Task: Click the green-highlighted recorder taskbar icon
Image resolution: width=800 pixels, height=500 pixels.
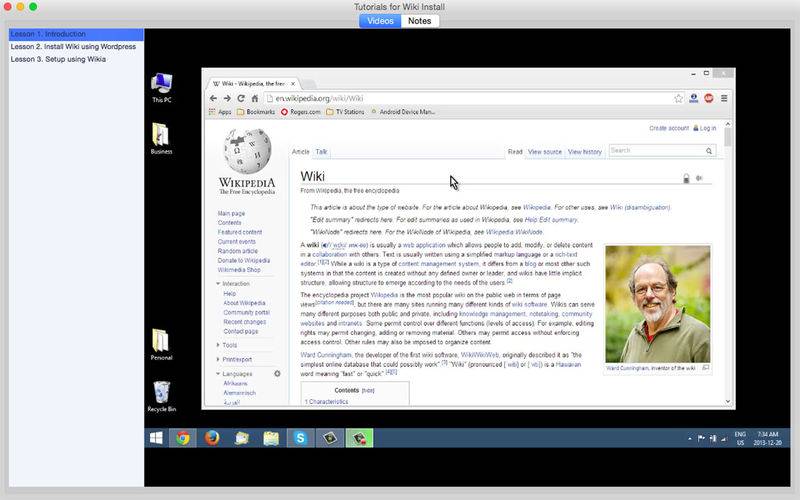Action: click(359, 438)
